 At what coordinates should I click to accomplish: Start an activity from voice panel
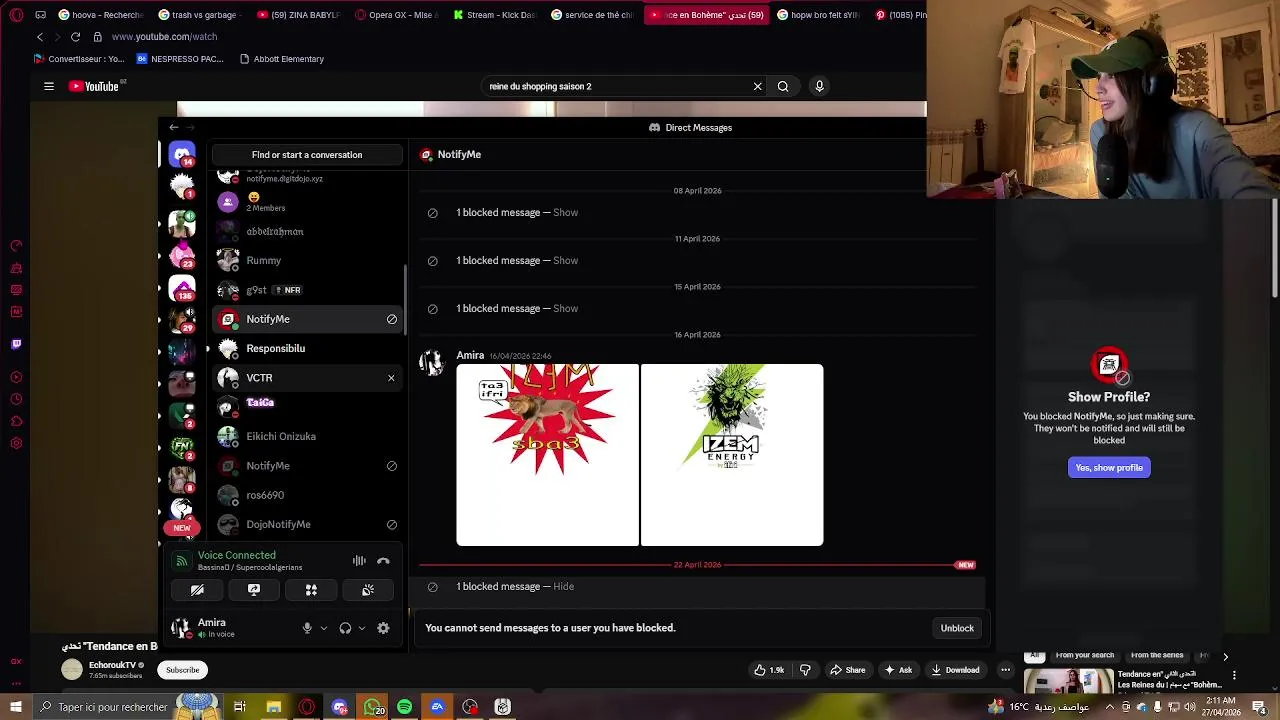click(311, 590)
